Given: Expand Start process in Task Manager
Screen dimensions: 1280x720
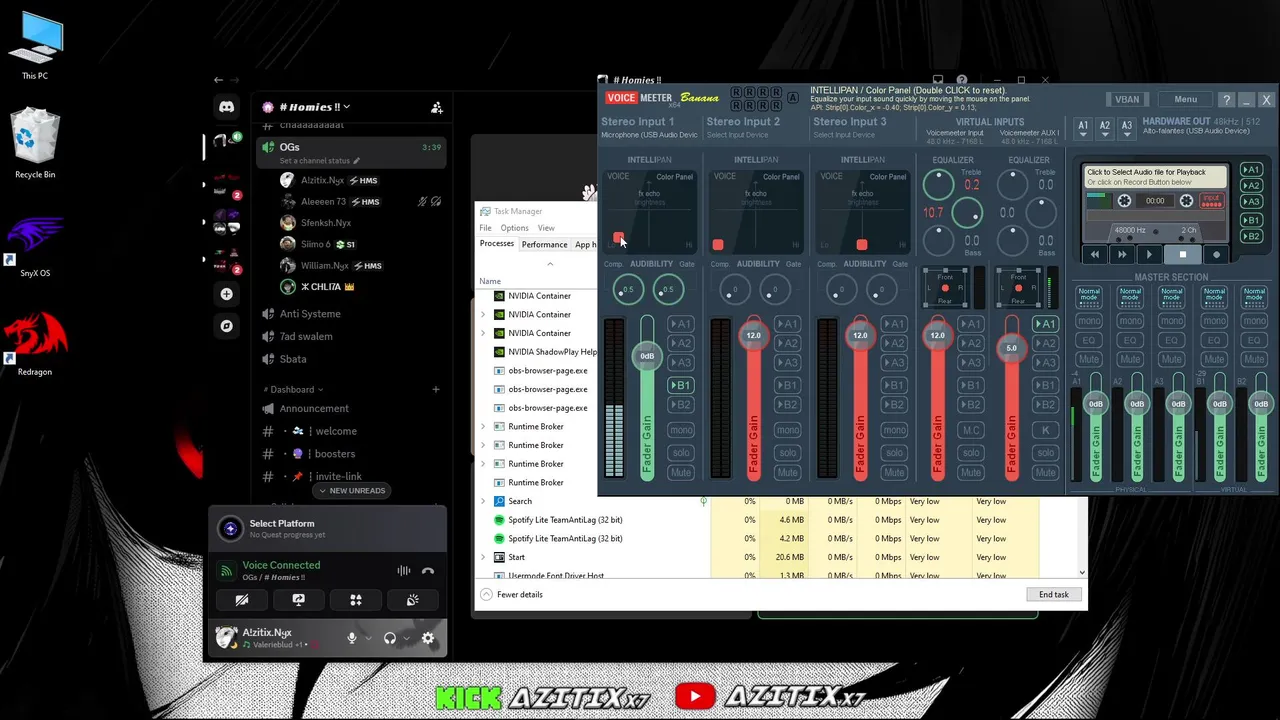Looking at the screenshot, I should [x=484, y=557].
